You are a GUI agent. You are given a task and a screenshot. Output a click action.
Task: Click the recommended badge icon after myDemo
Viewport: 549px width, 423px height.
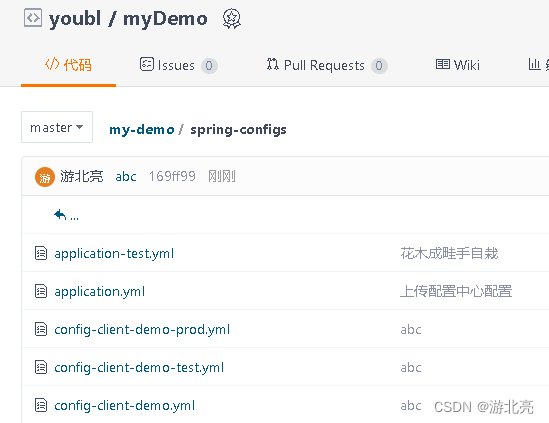[231, 19]
